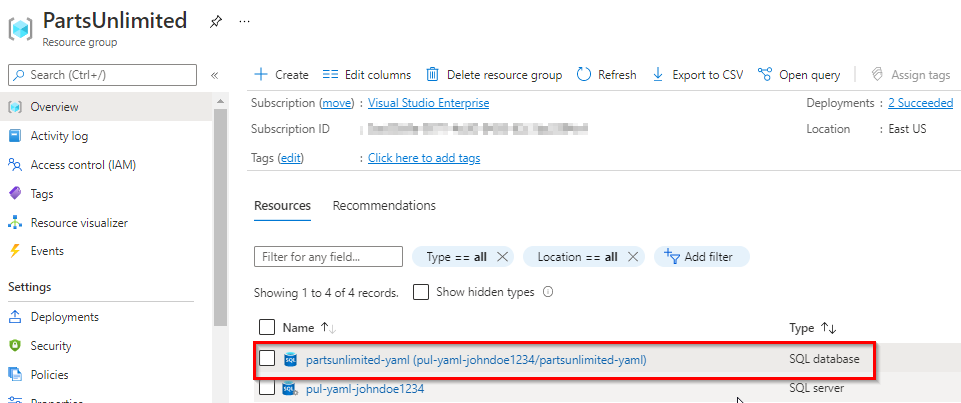Open the more options ellipsis menu
The height and width of the screenshot is (403, 961).
pyautogui.click(x=245, y=21)
